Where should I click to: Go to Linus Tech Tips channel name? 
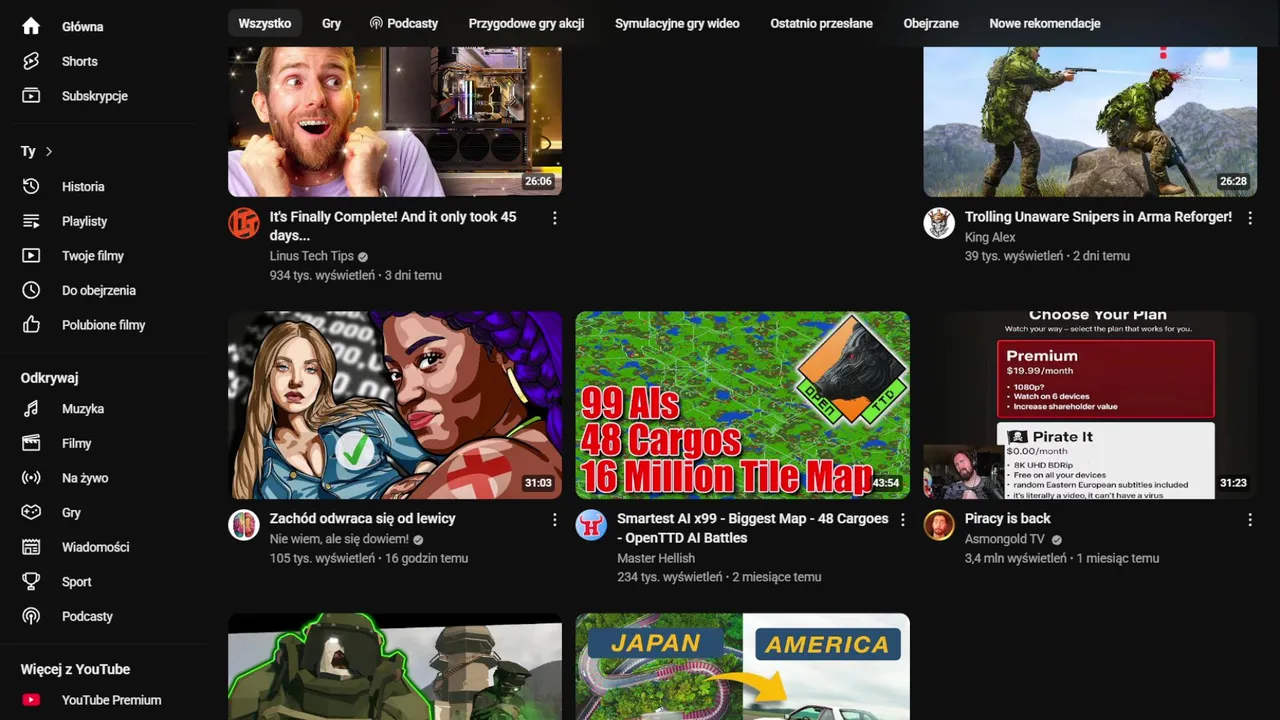coord(312,256)
